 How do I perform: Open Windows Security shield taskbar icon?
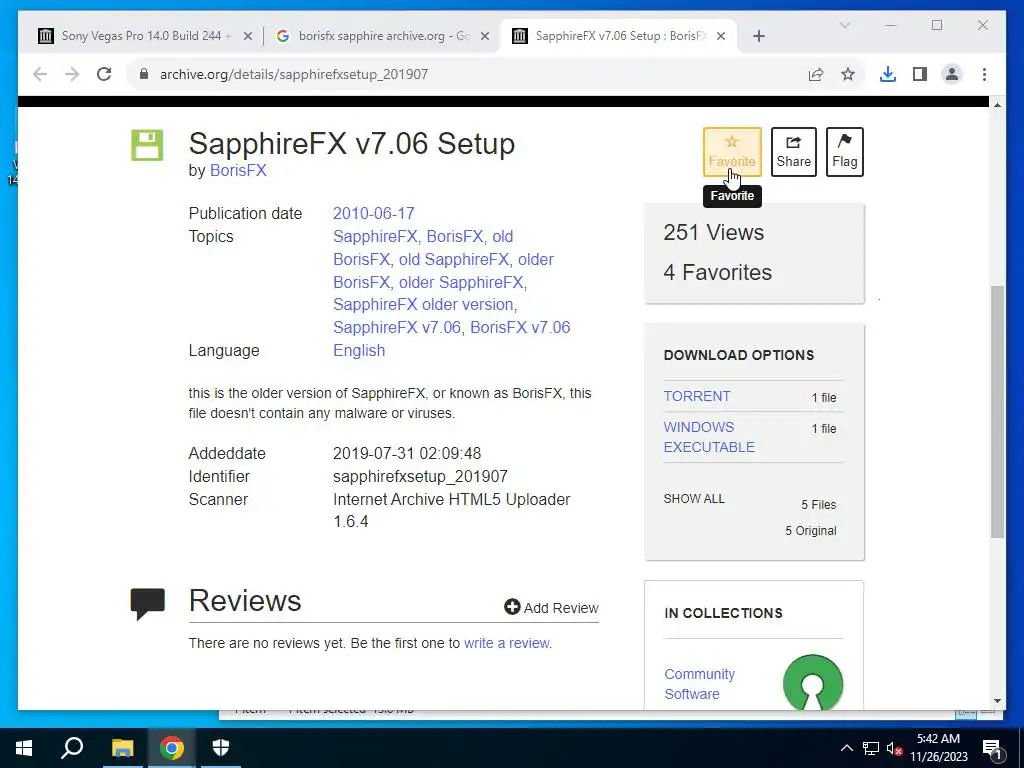click(221, 748)
